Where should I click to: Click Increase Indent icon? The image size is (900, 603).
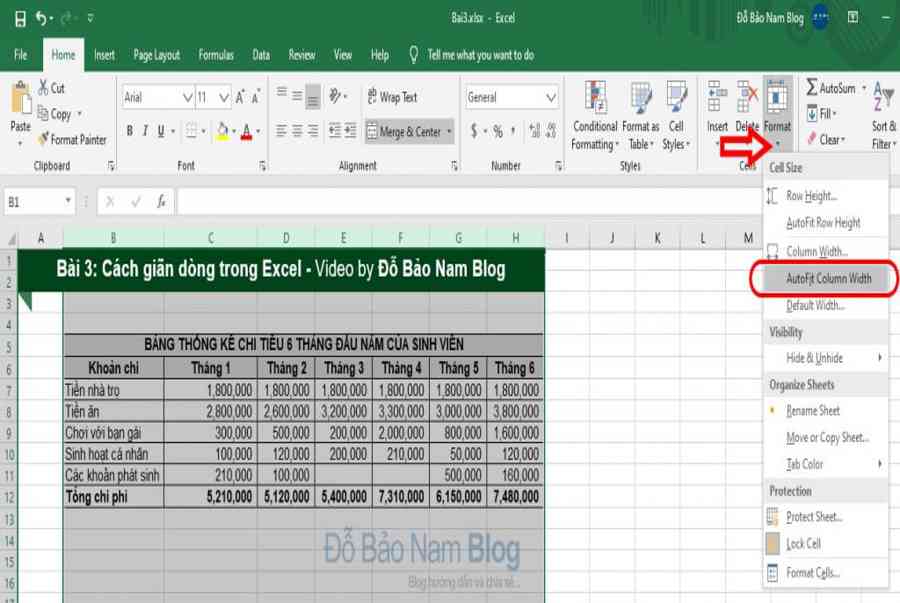[x=351, y=131]
